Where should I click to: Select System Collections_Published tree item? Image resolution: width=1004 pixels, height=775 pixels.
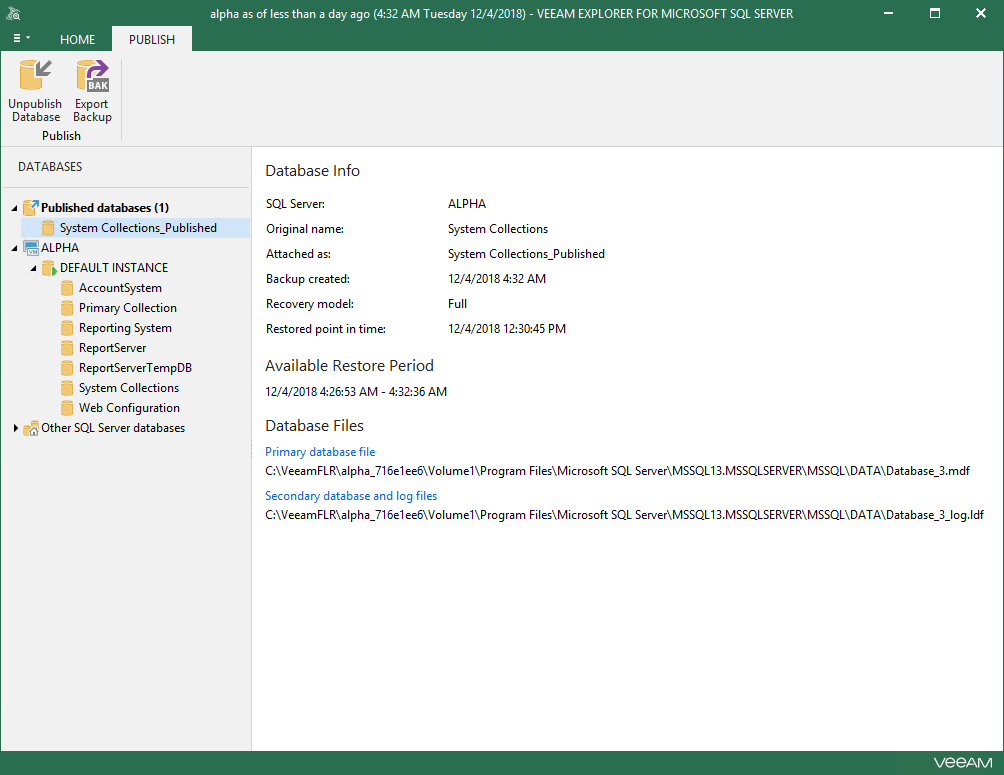point(138,228)
